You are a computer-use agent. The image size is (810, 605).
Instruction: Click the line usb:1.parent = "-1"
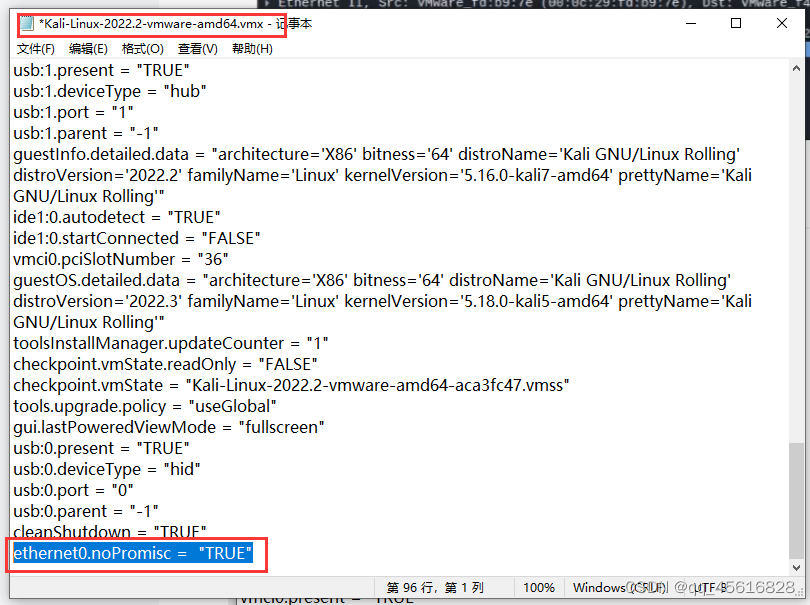tap(86, 133)
